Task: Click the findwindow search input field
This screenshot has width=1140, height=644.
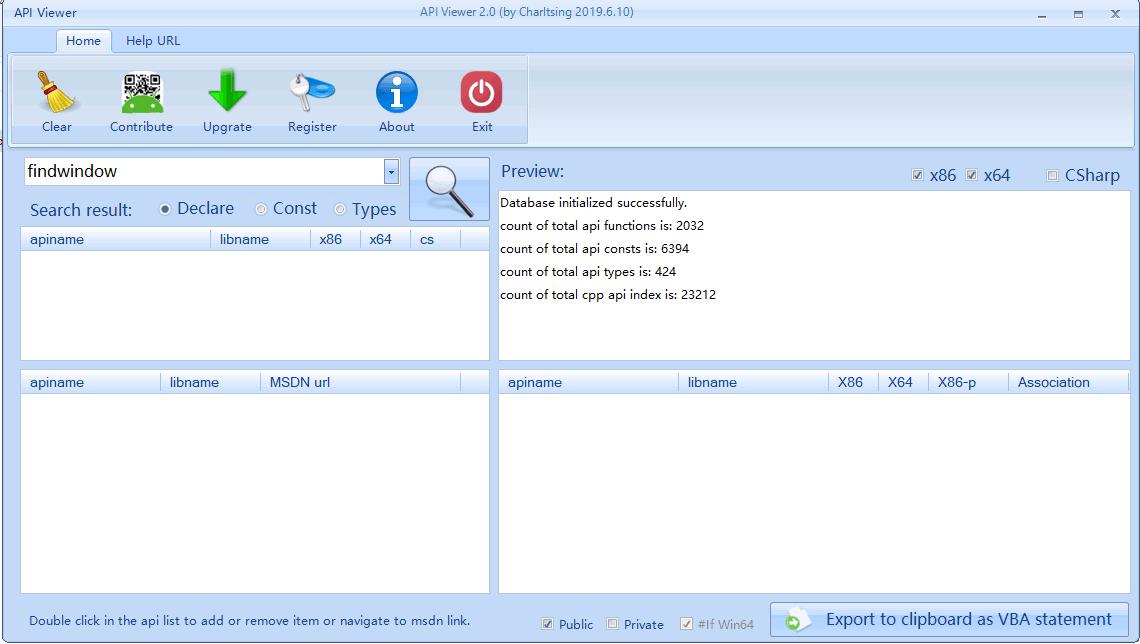Action: tap(204, 172)
